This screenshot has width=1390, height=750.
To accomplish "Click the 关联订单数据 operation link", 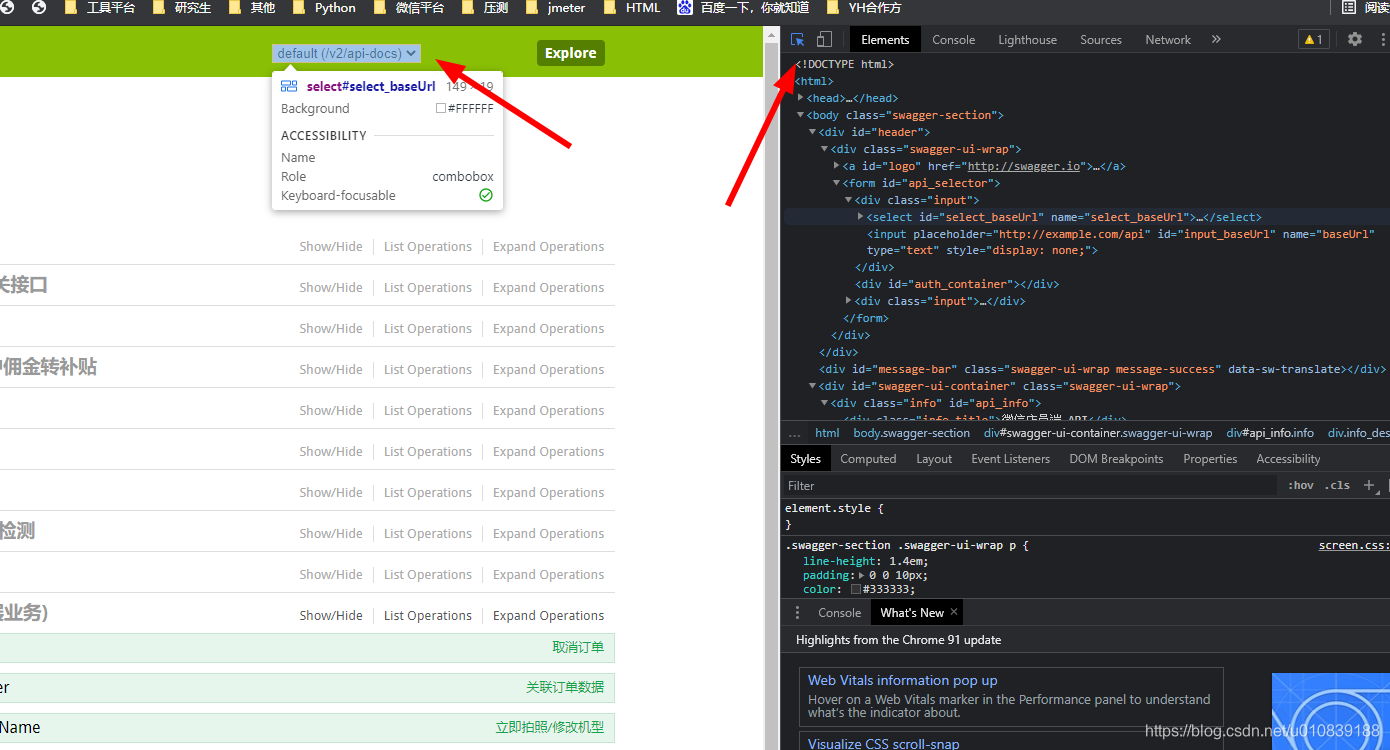I will click(x=565, y=687).
